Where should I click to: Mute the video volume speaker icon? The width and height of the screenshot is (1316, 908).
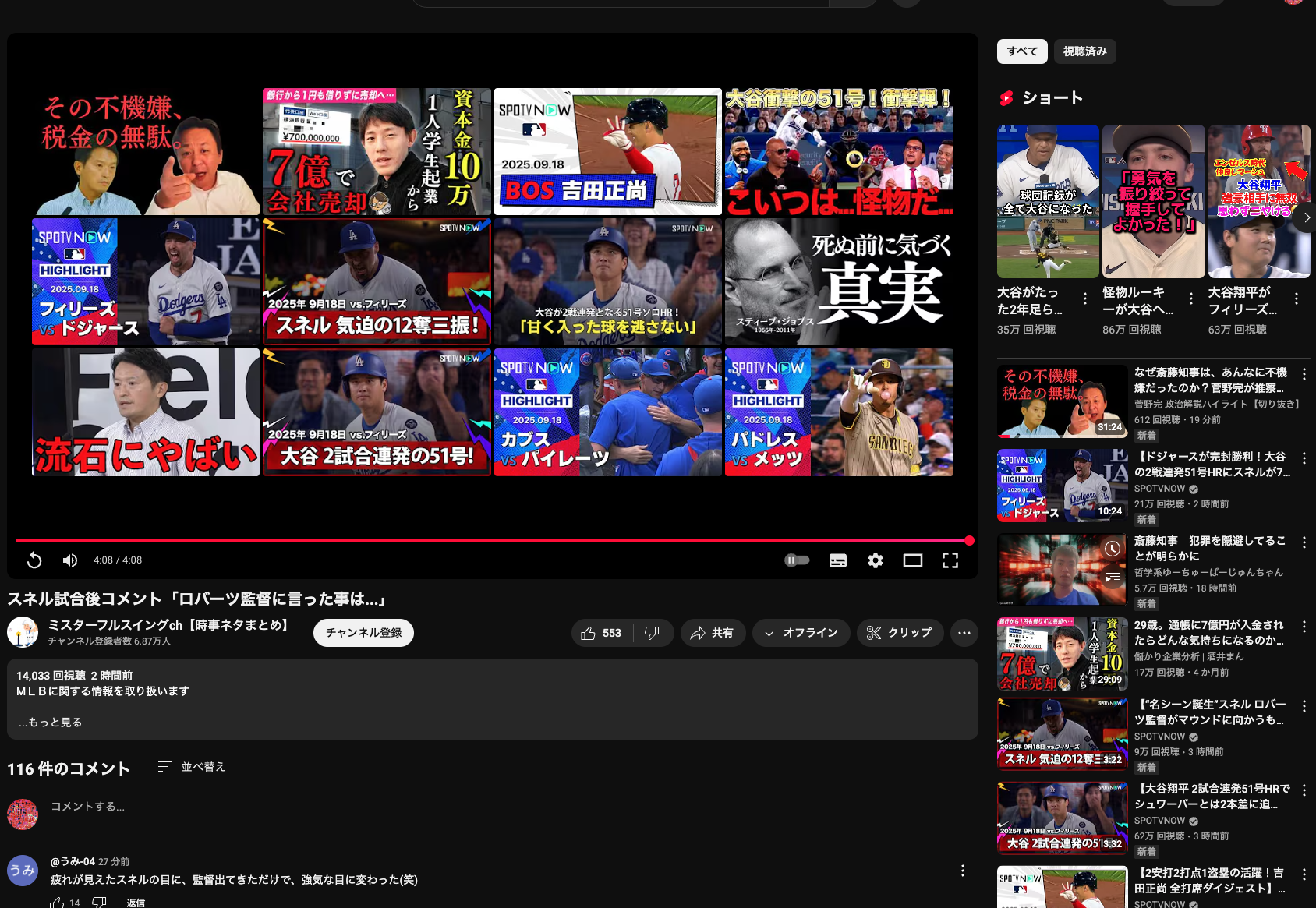pyautogui.click(x=70, y=560)
